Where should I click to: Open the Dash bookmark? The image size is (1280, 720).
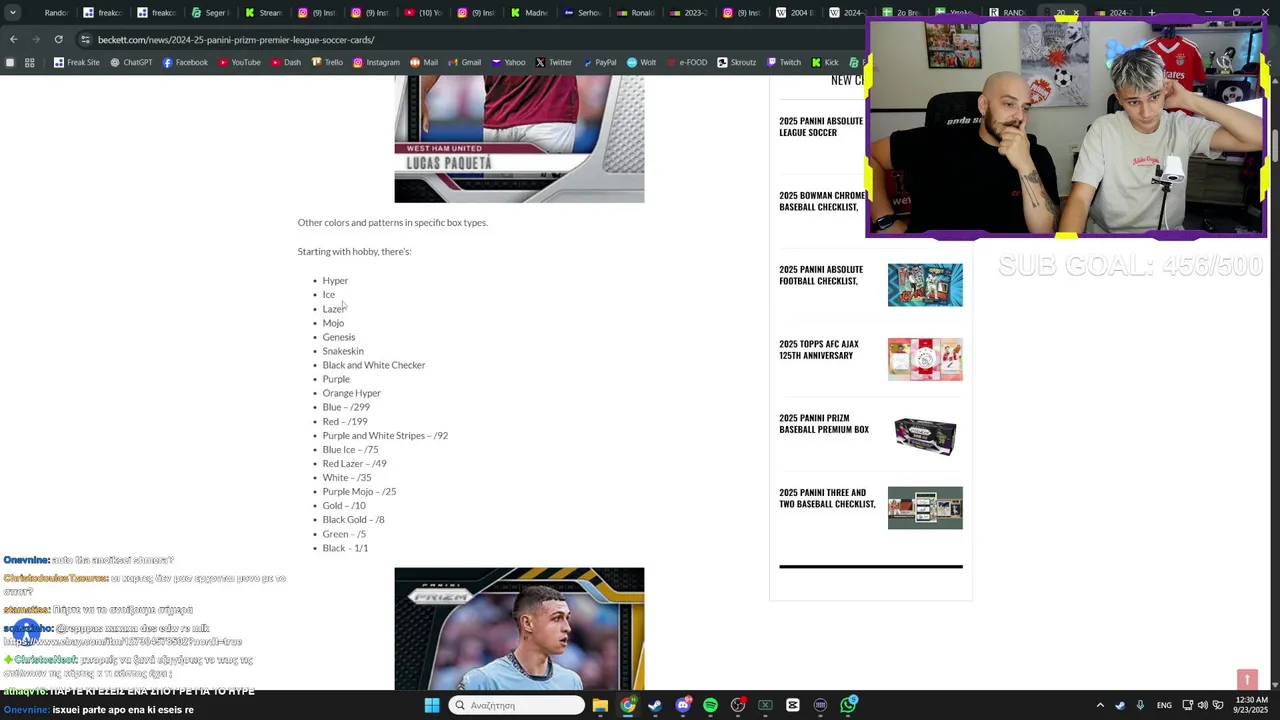(285, 62)
